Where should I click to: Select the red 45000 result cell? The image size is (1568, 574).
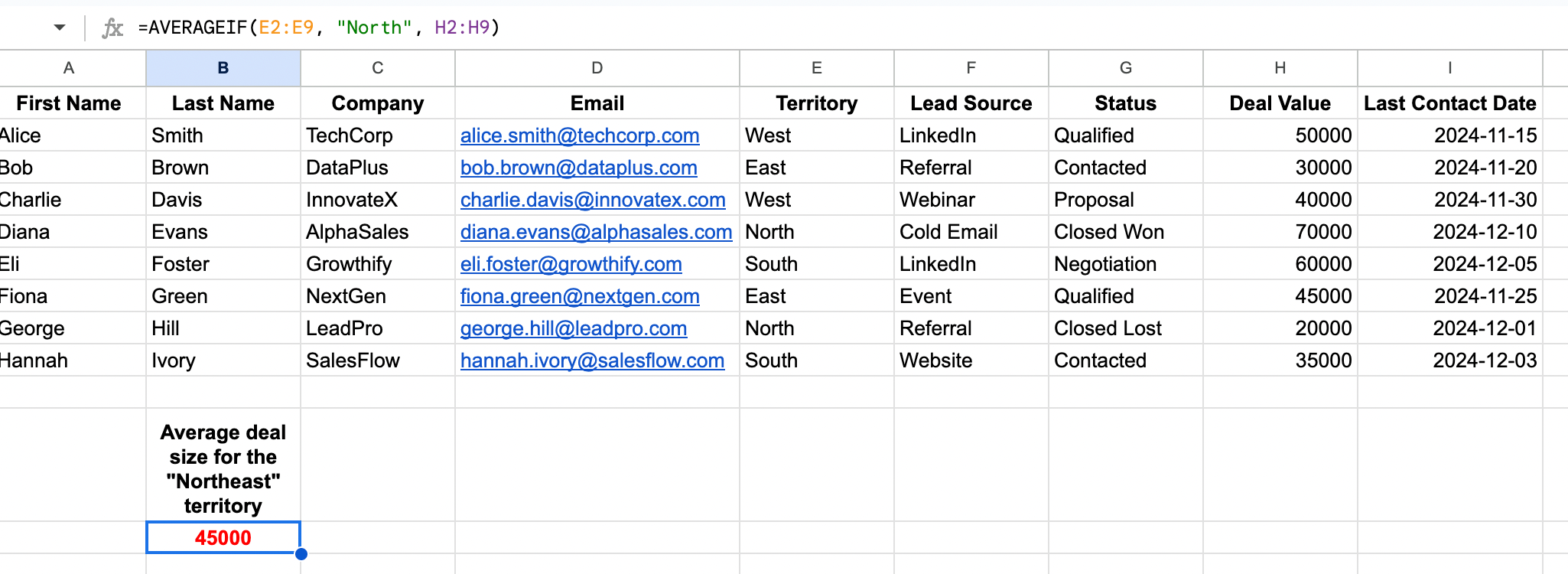click(223, 537)
